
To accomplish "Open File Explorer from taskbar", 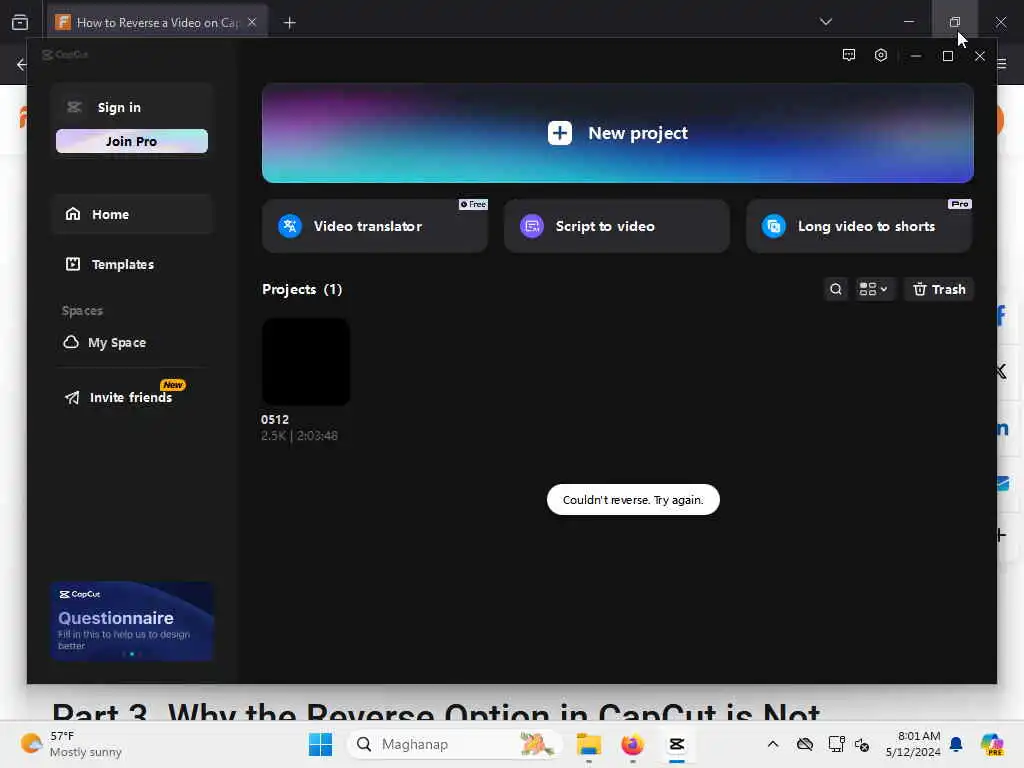I will click(588, 744).
